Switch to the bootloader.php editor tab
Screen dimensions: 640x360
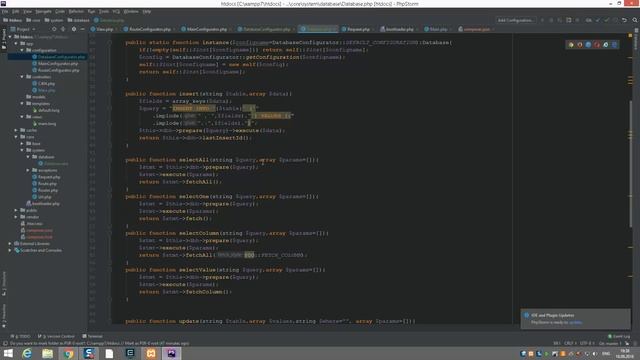tap(399, 29)
